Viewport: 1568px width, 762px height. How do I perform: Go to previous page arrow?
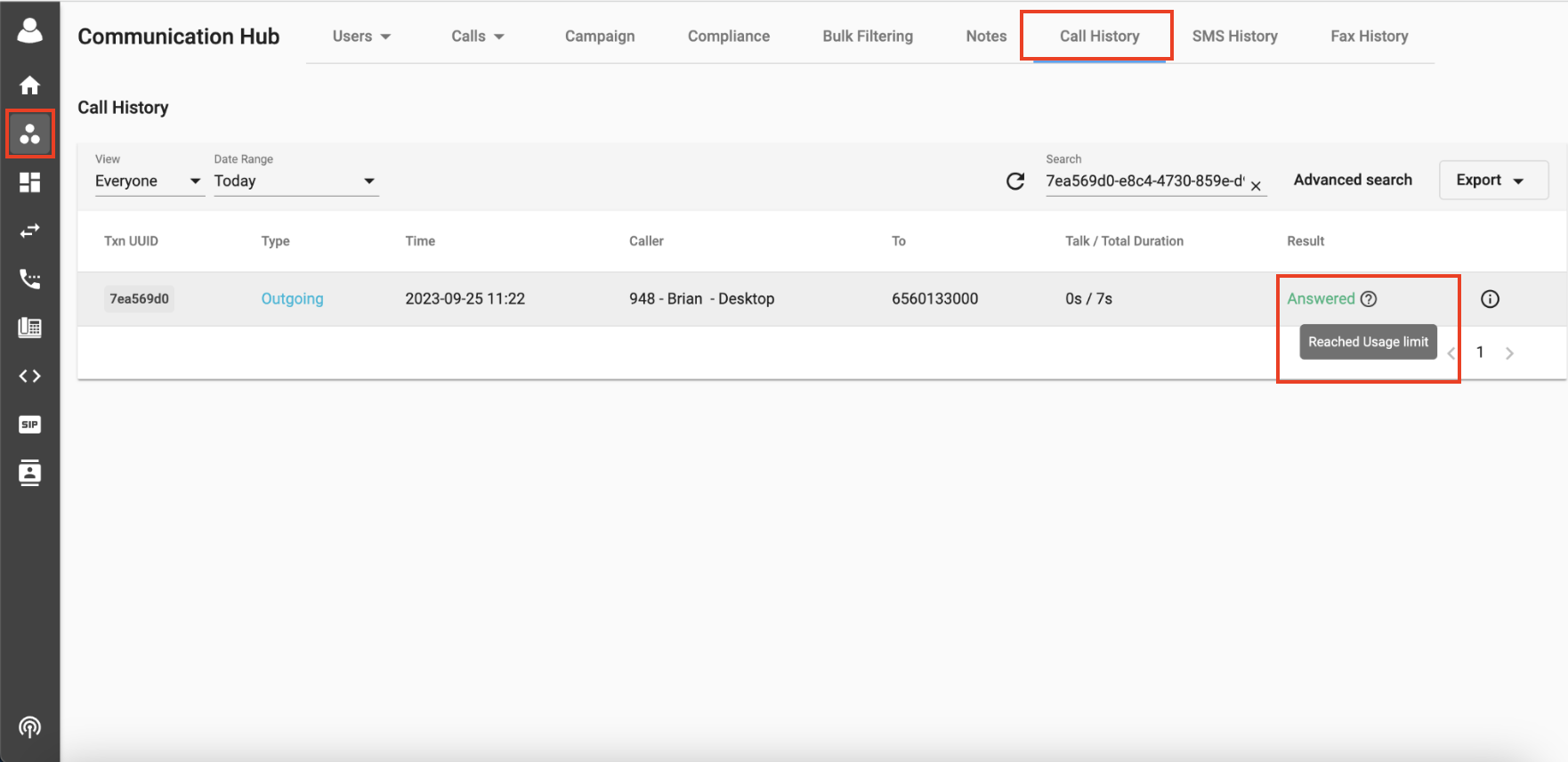pyautogui.click(x=1451, y=353)
